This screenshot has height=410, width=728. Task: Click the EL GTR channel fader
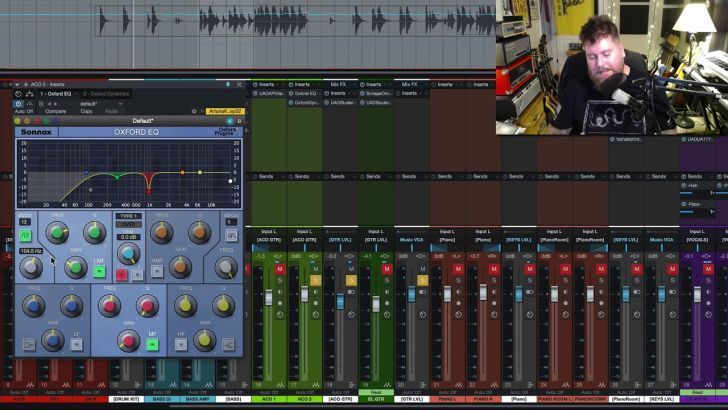(376, 300)
